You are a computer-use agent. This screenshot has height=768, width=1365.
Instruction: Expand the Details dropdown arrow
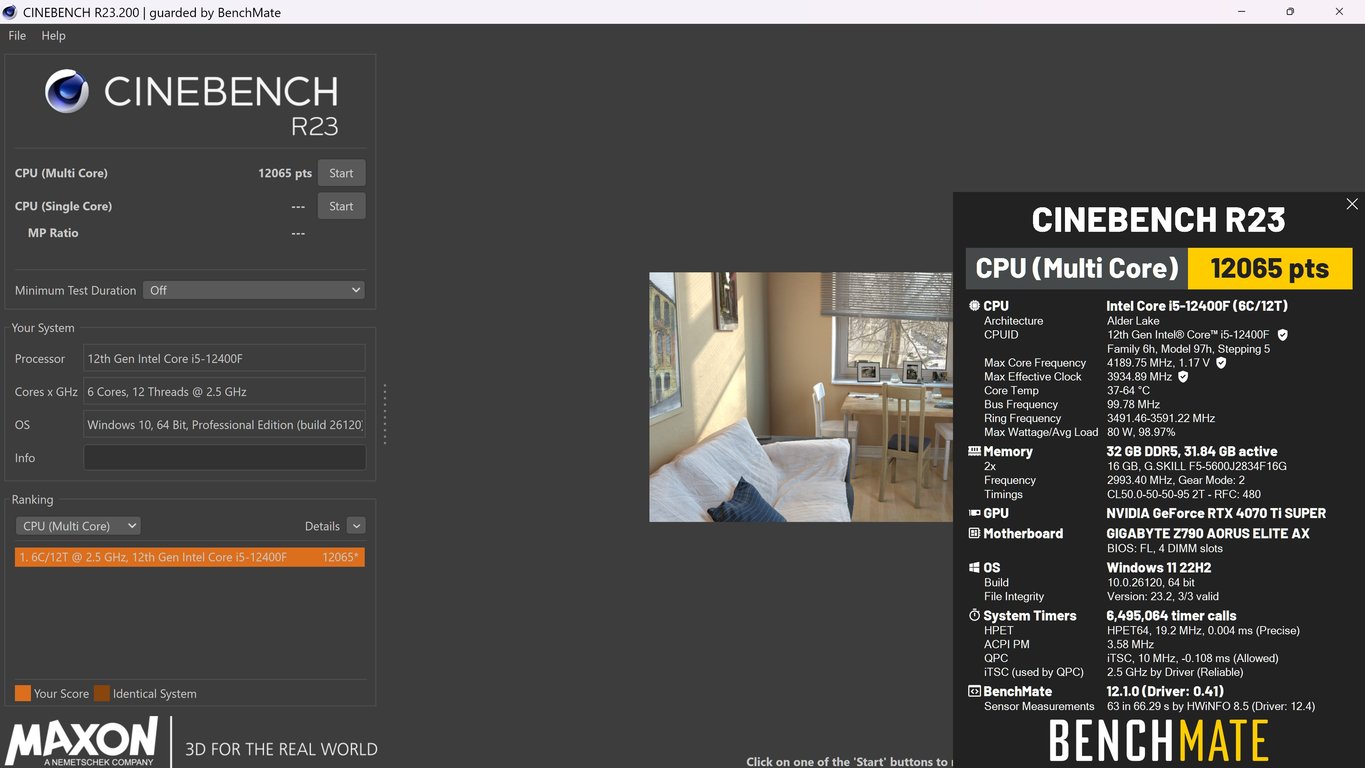pos(356,526)
